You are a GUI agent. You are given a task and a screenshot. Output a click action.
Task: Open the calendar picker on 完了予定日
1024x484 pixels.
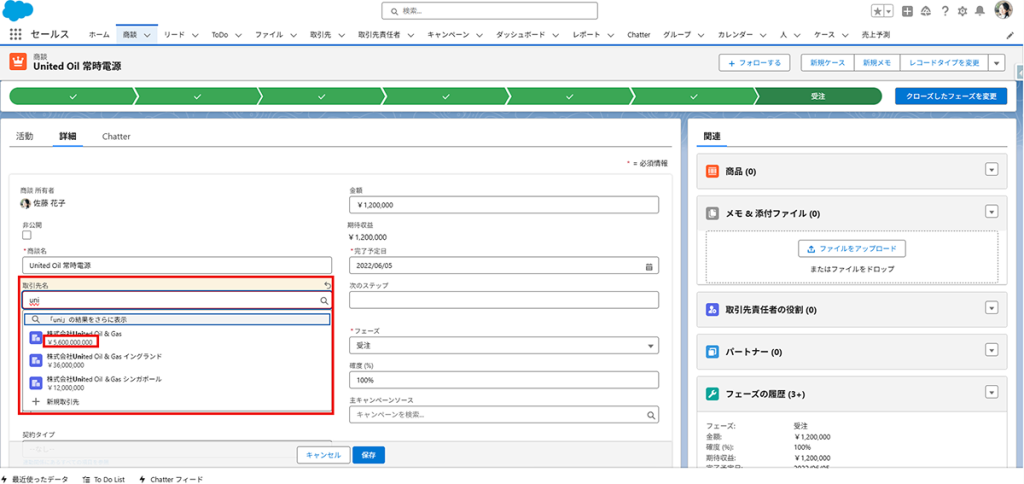[x=649, y=266]
